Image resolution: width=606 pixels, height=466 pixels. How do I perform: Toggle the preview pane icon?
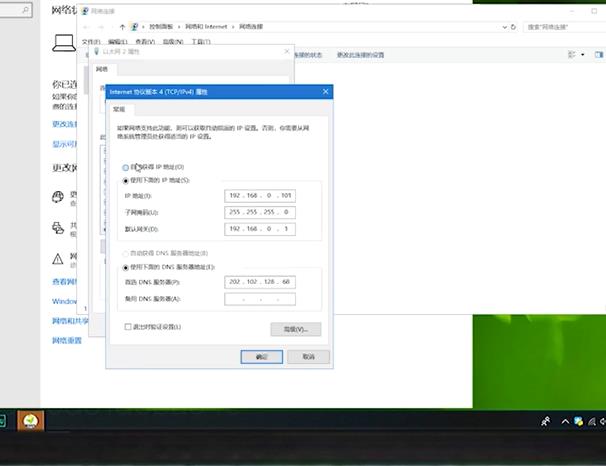point(599,54)
